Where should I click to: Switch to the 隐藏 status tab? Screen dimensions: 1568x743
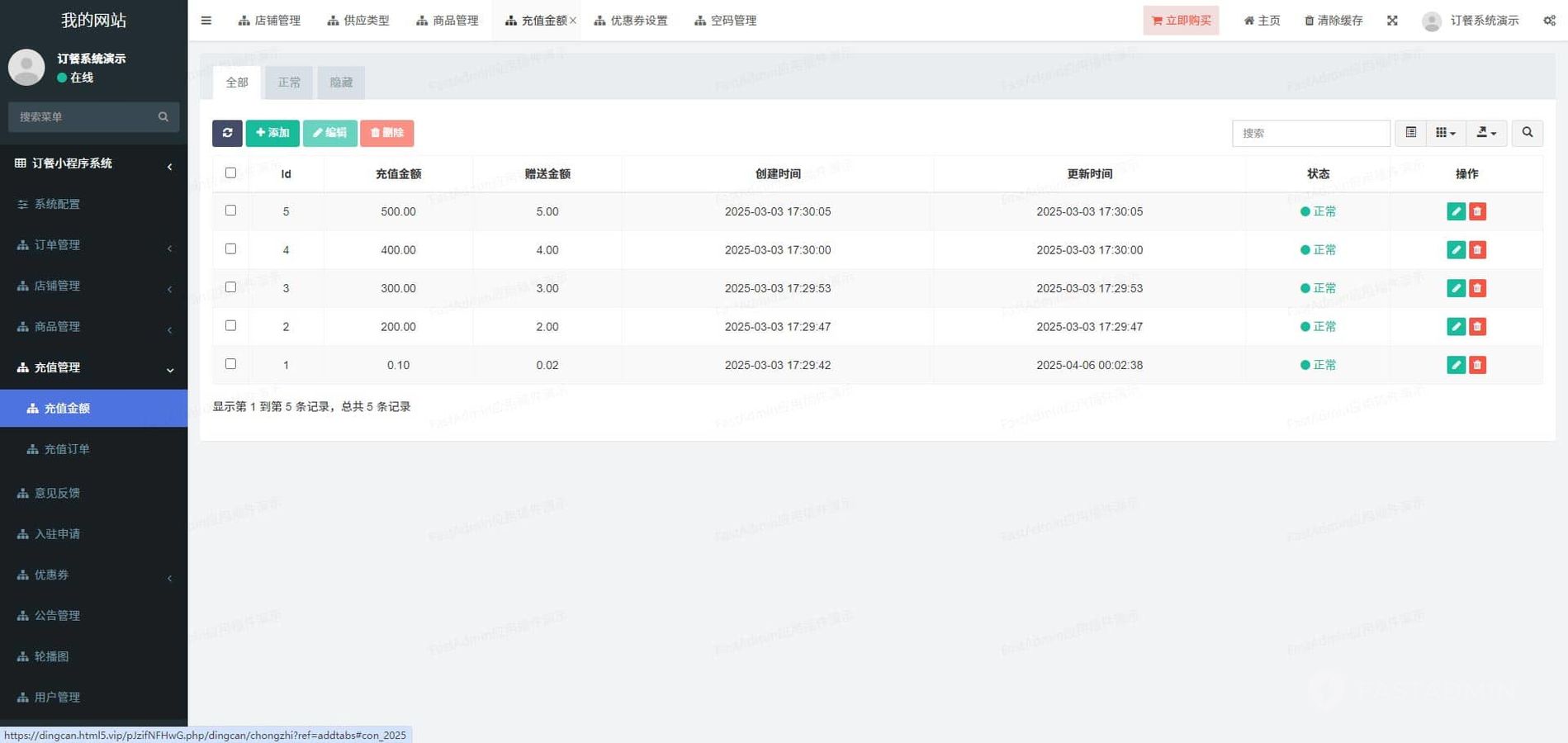[x=340, y=83]
